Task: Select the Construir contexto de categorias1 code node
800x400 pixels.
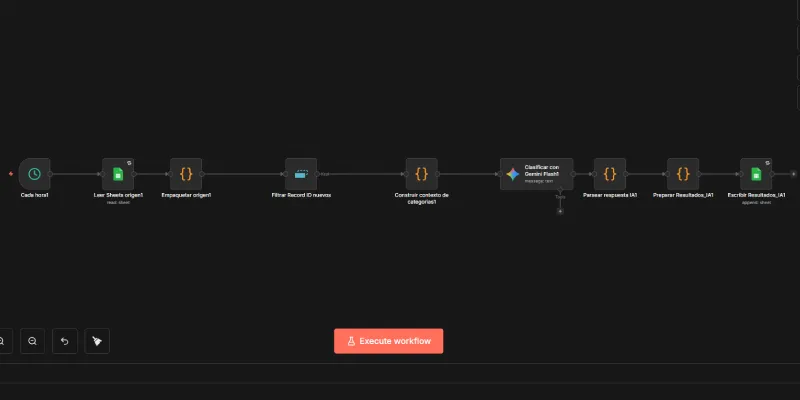Action: pyautogui.click(x=421, y=174)
